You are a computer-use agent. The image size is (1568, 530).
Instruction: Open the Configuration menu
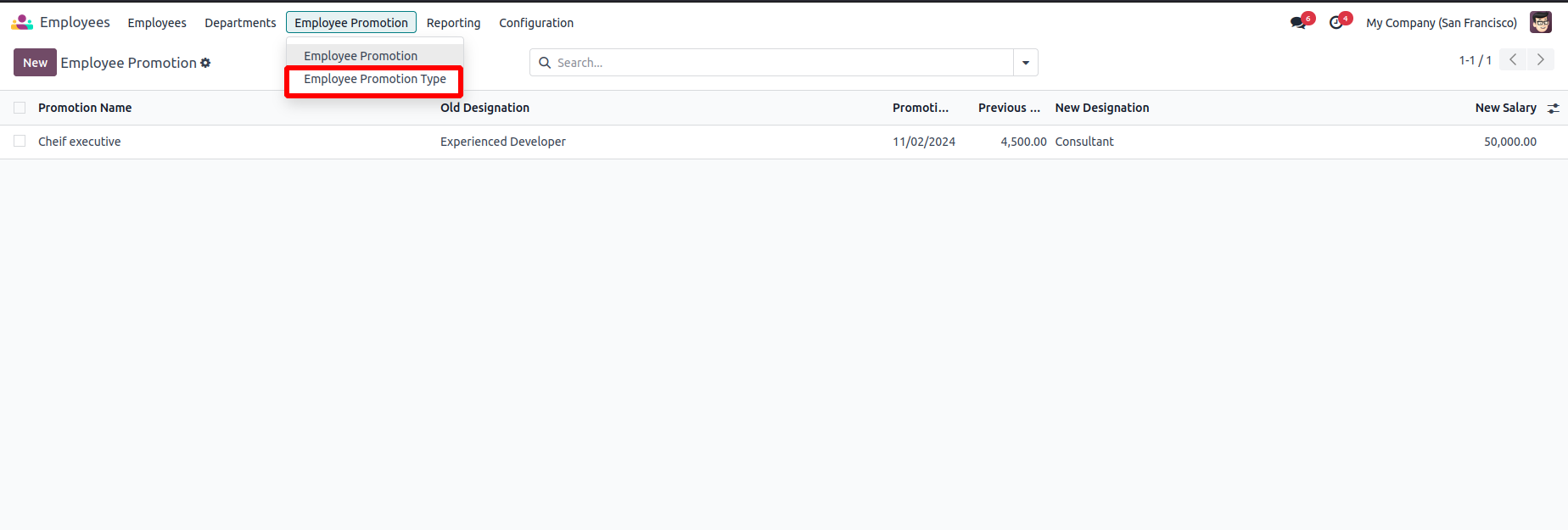coord(536,23)
